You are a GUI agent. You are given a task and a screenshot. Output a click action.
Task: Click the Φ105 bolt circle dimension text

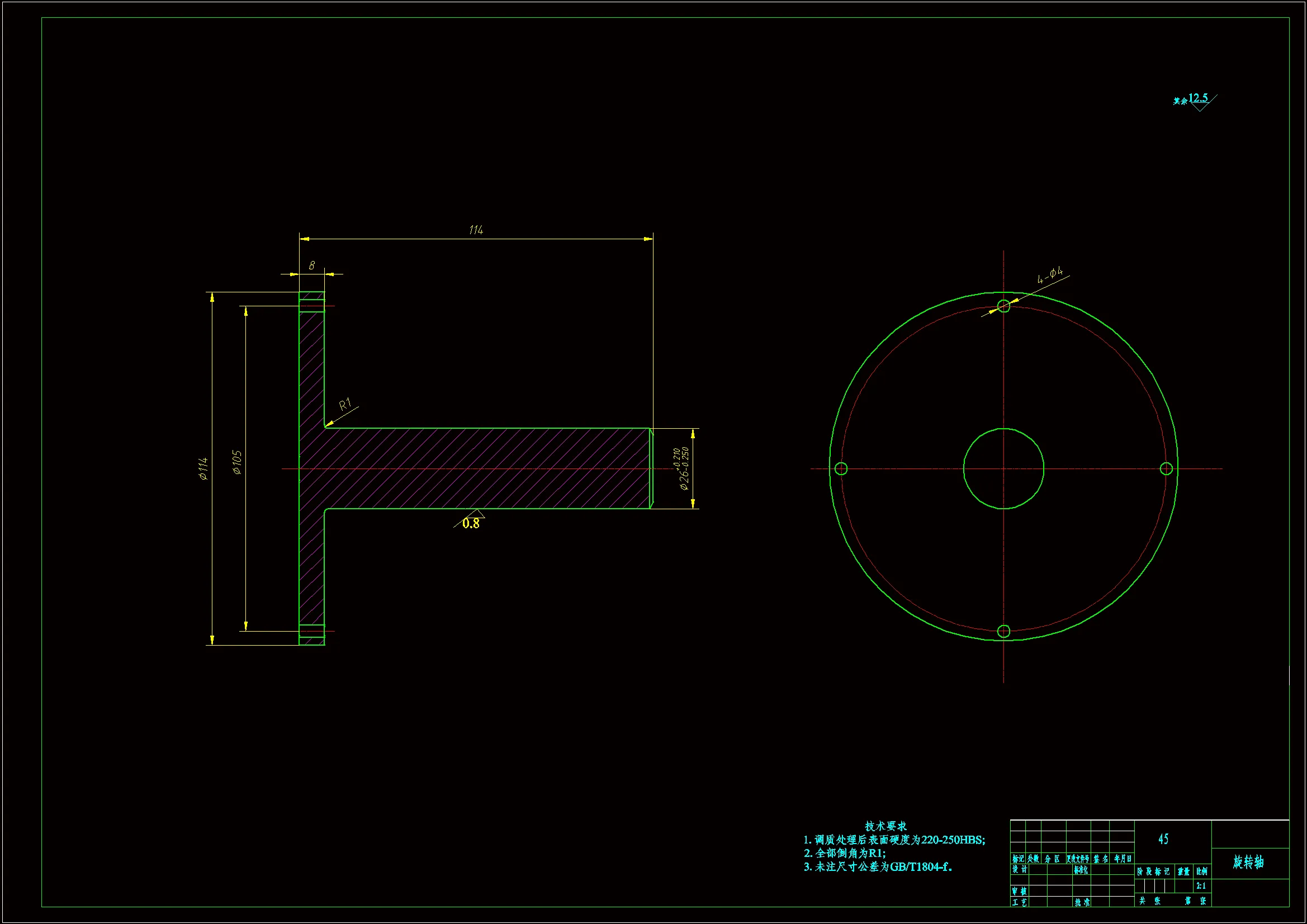pos(238,462)
